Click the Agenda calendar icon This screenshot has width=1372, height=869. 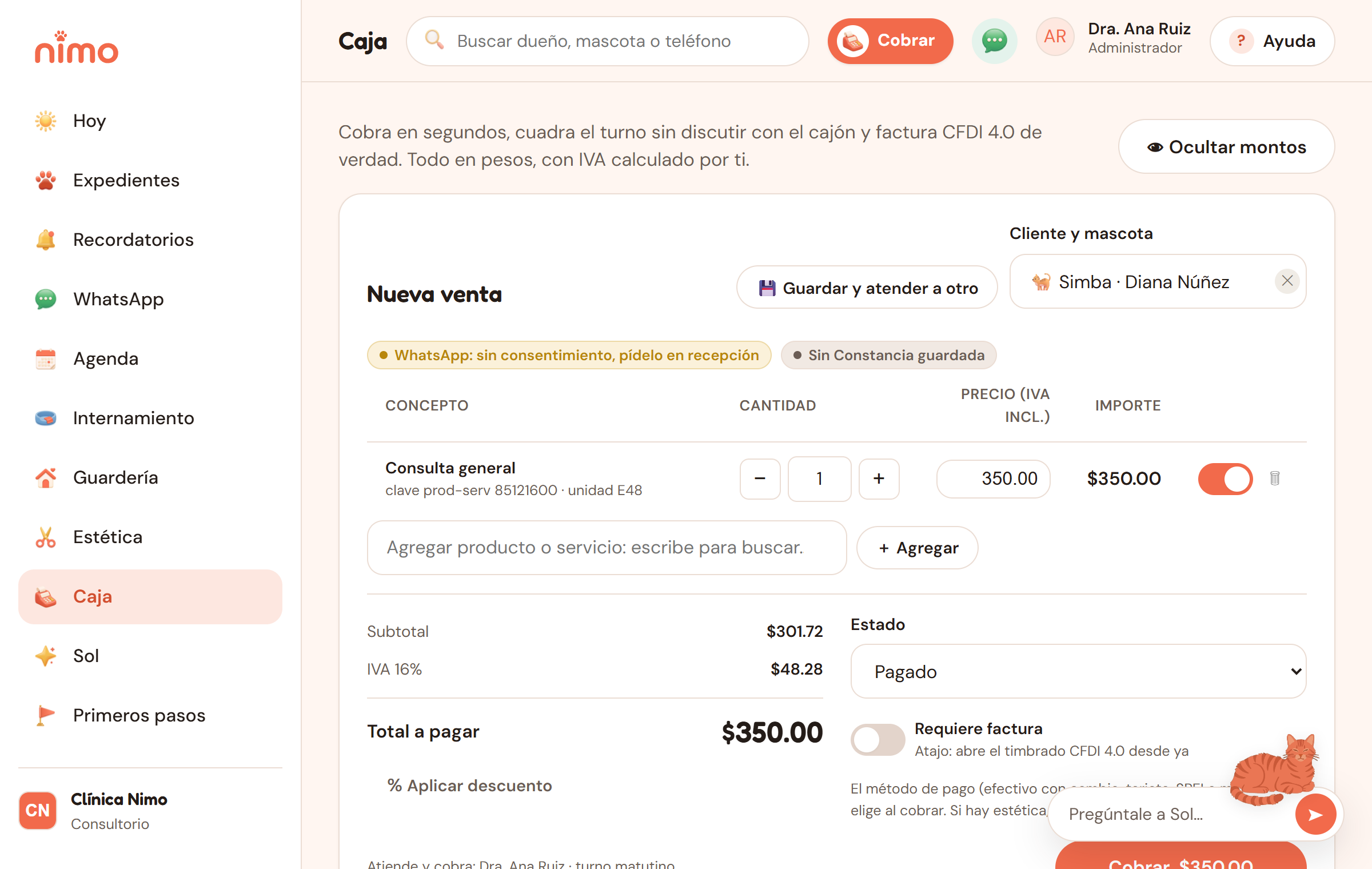tap(46, 359)
